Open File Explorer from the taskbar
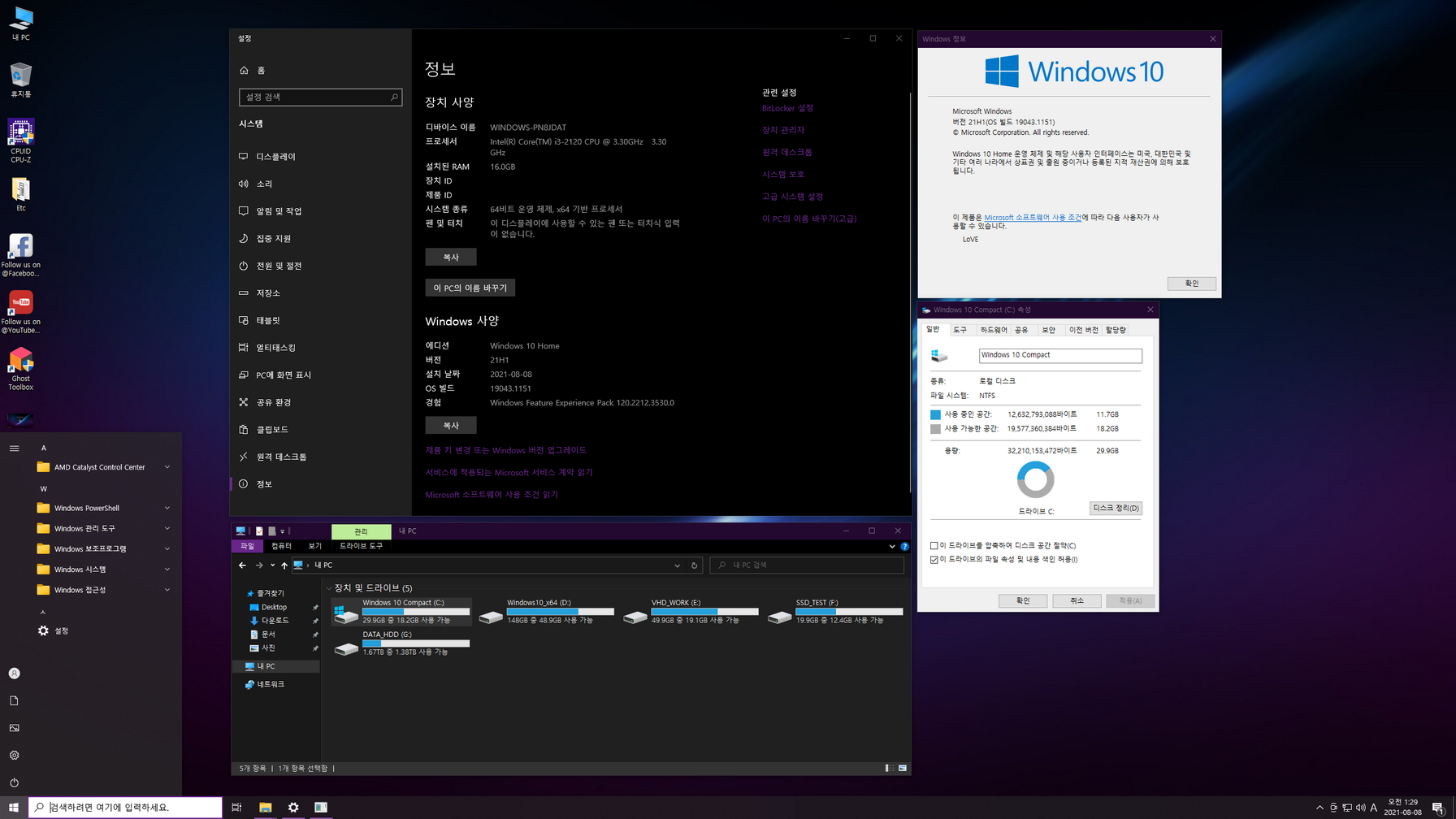The image size is (1456, 819). 265,807
